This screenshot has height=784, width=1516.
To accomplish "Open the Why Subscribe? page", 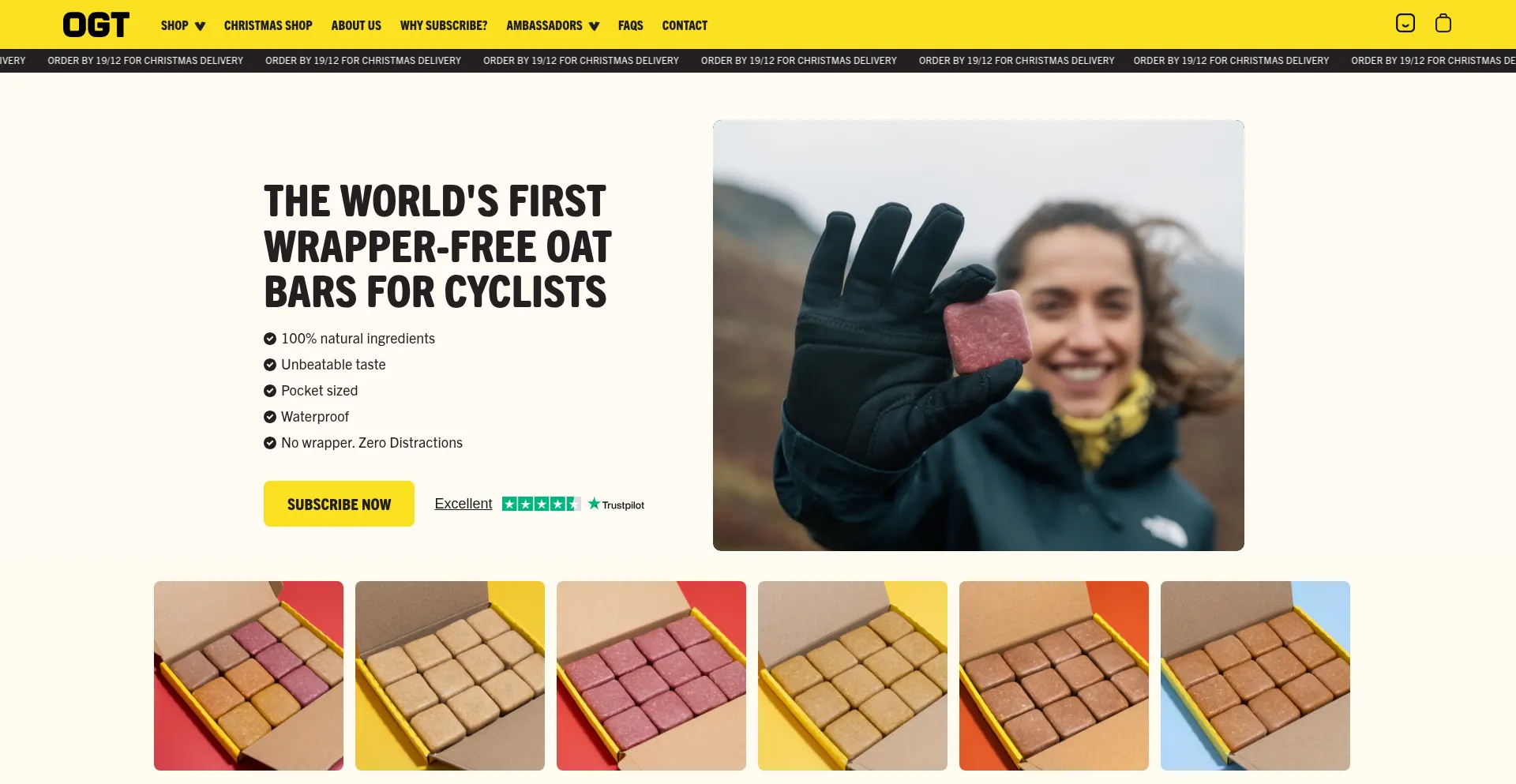I will pyautogui.click(x=444, y=25).
